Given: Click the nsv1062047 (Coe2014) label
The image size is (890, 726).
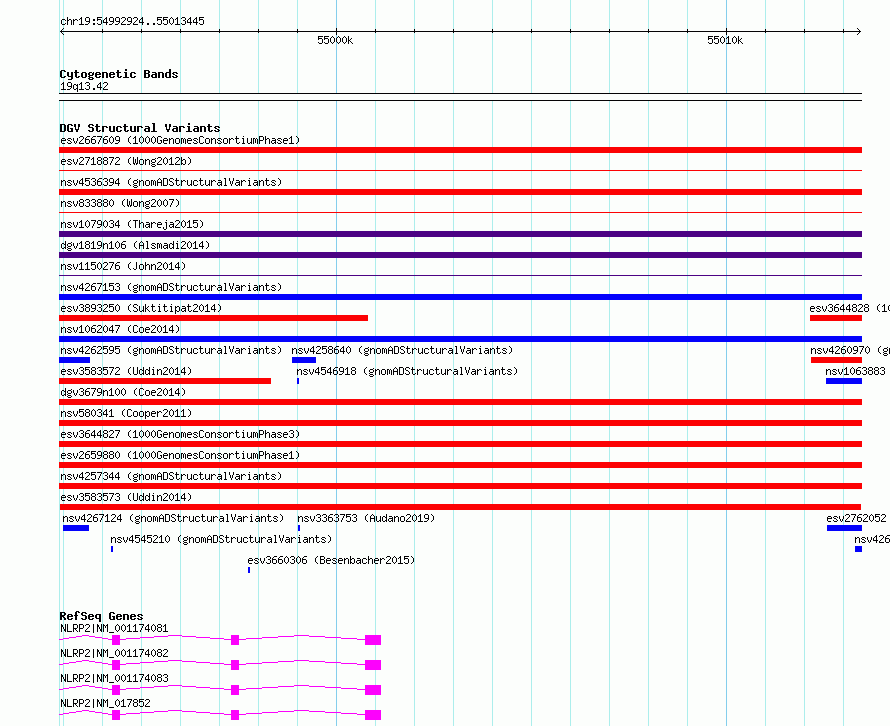Looking at the screenshot, I should (120, 329).
